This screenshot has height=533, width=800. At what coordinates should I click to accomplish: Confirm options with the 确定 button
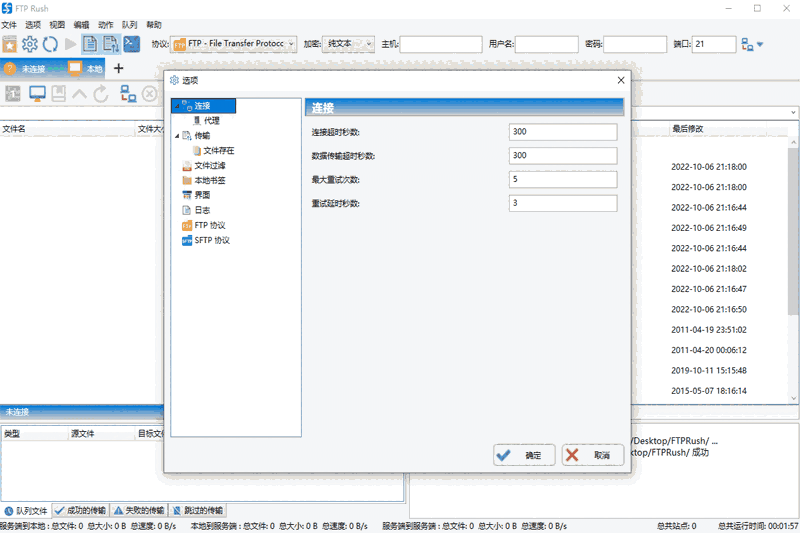point(524,455)
